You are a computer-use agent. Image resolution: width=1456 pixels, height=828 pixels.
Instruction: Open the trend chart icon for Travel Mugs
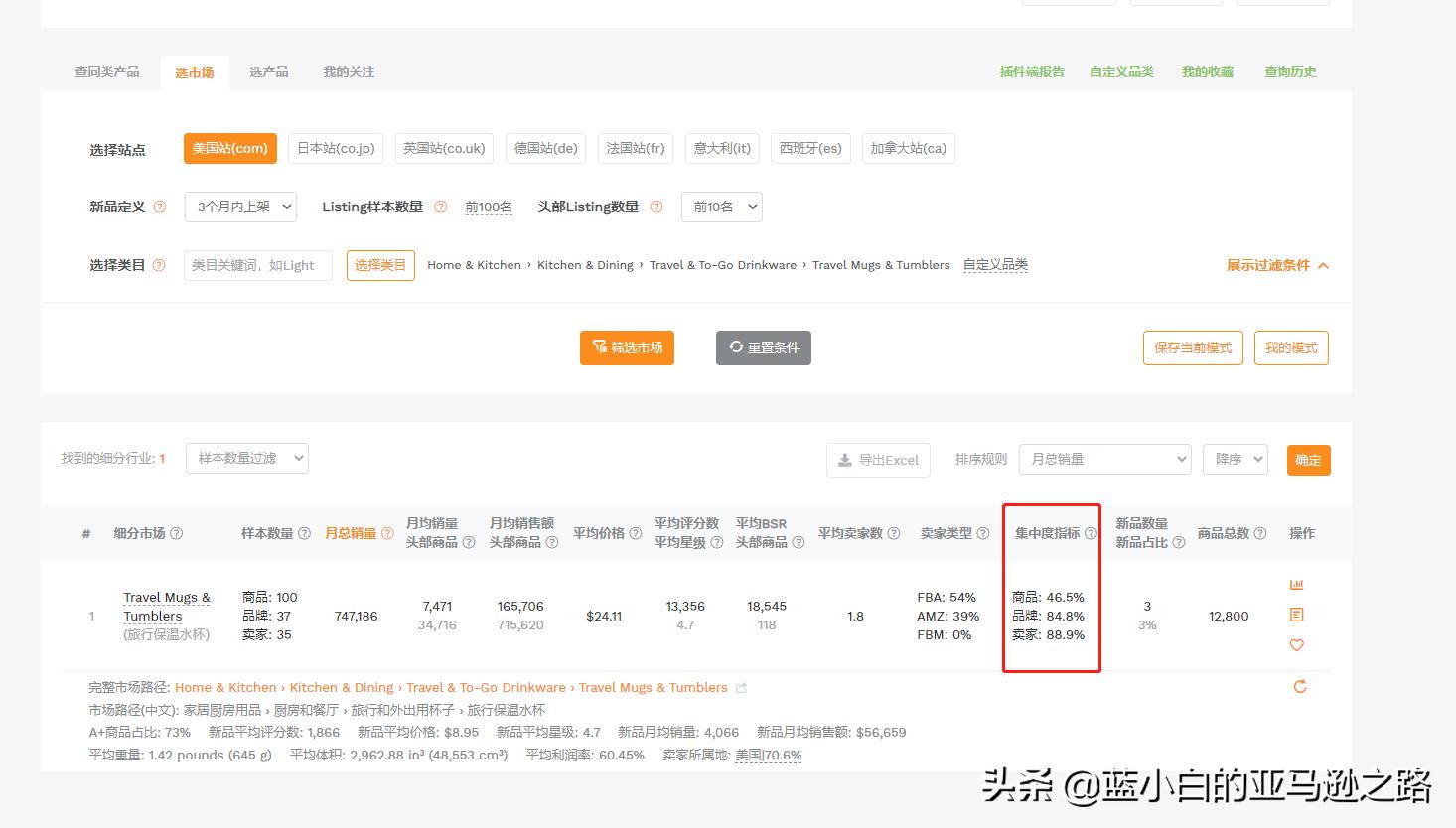(x=1296, y=584)
